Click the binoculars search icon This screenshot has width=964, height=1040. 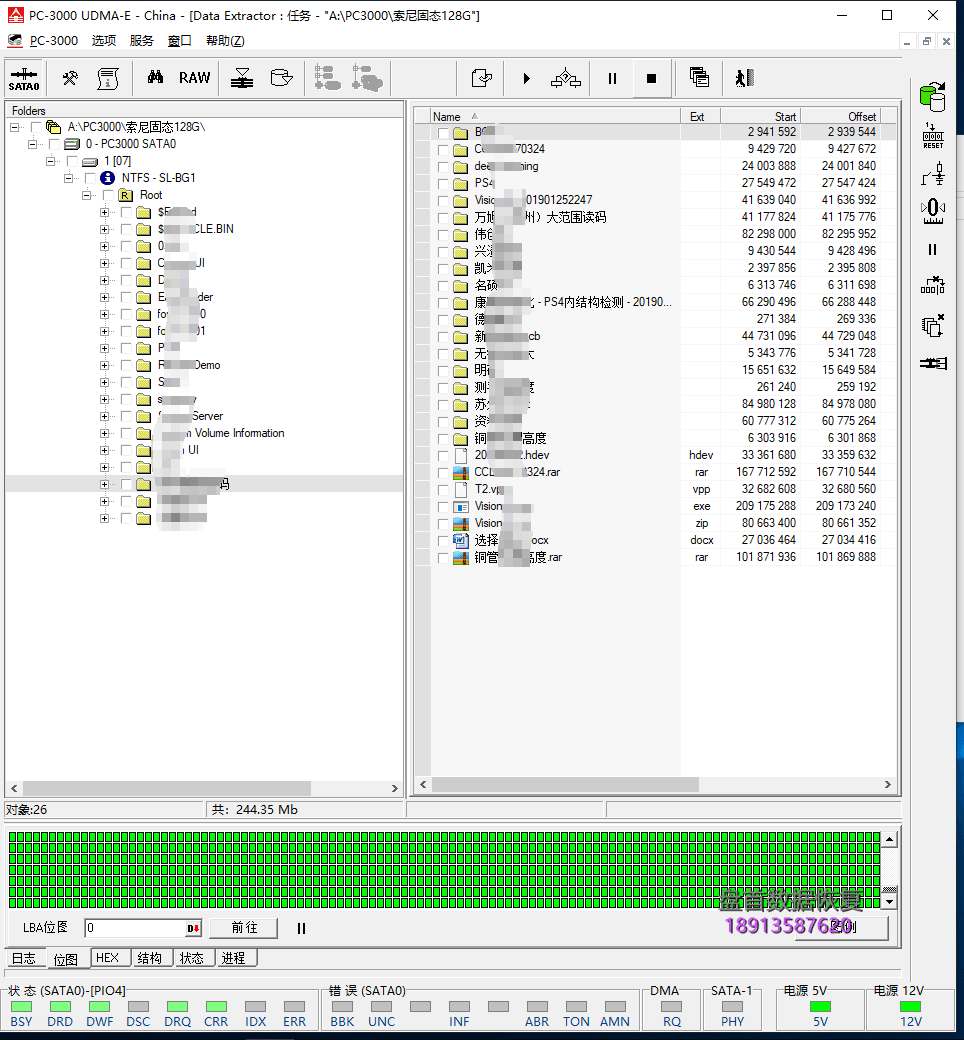pos(155,78)
